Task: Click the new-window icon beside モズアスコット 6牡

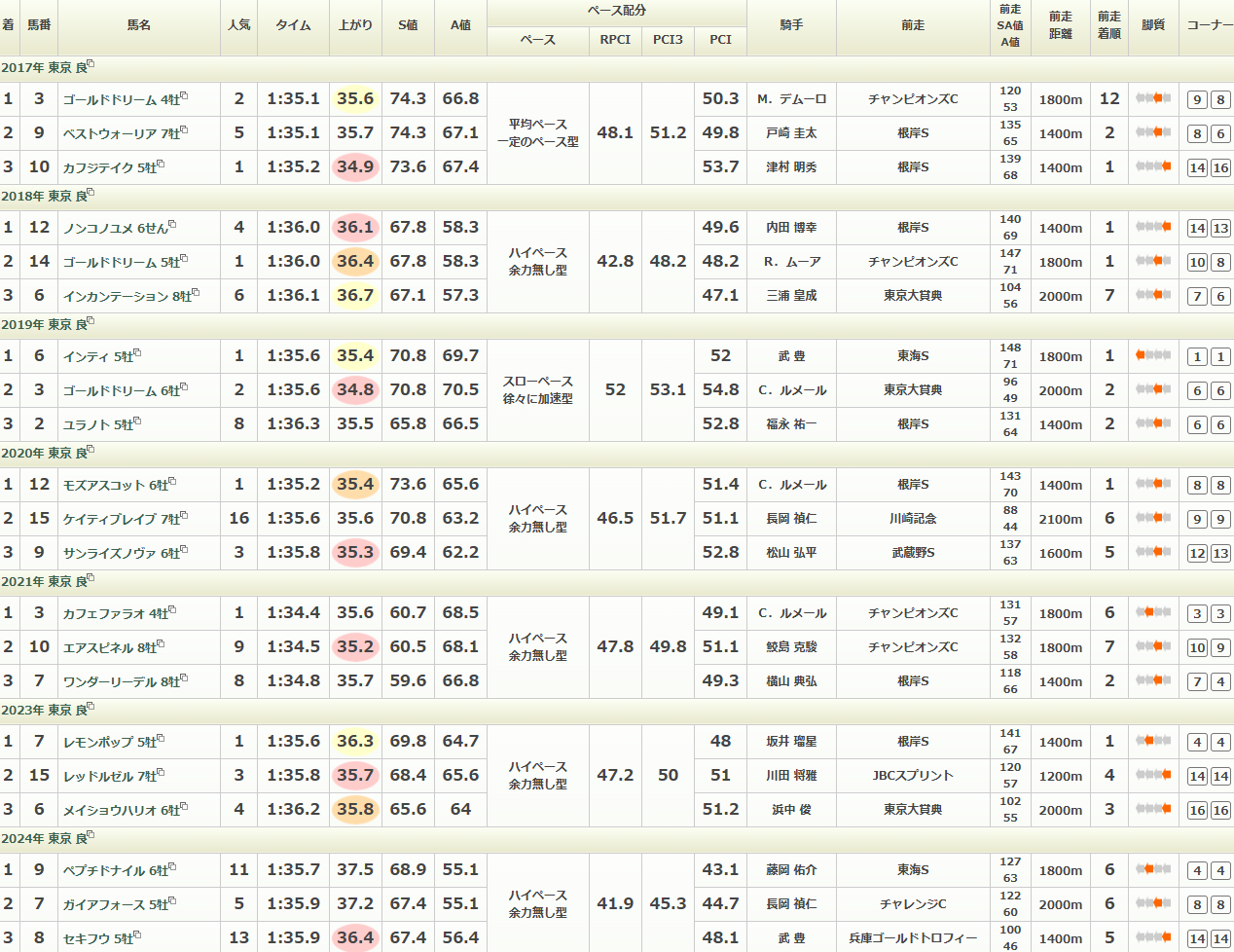Action: pyautogui.click(x=172, y=481)
